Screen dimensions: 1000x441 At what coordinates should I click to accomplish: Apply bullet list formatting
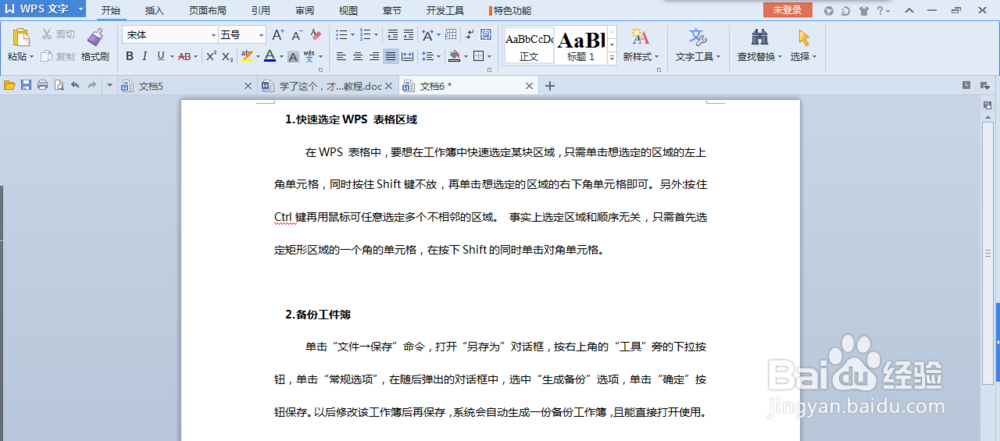(x=342, y=34)
